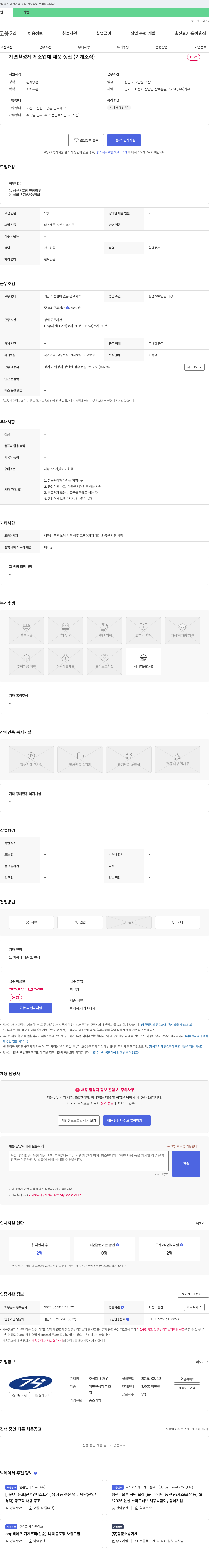Click the company logo image
The height and width of the screenshot is (1568, 209).
[x=30, y=1382]
